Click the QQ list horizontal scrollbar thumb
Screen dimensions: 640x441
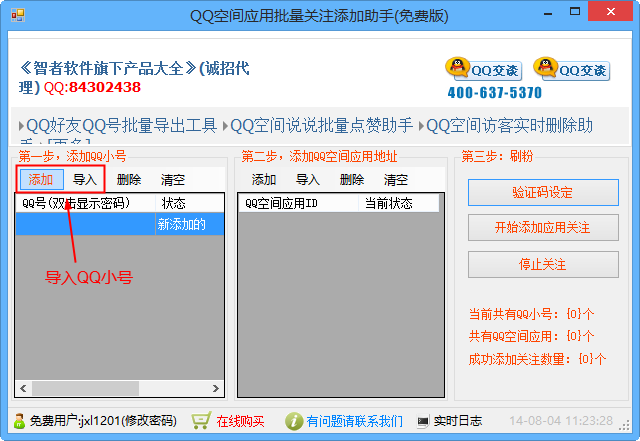85,388
